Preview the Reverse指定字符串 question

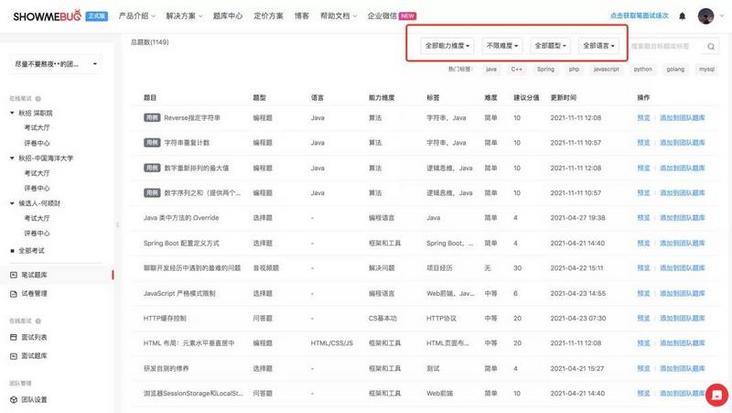643,118
